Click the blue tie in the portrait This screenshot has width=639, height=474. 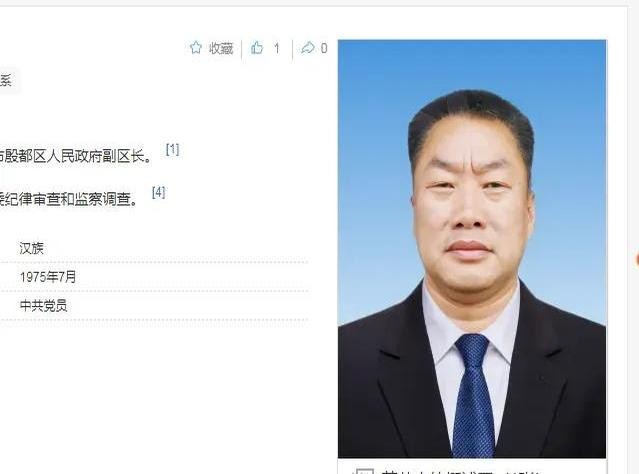click(x=473, y=395)
